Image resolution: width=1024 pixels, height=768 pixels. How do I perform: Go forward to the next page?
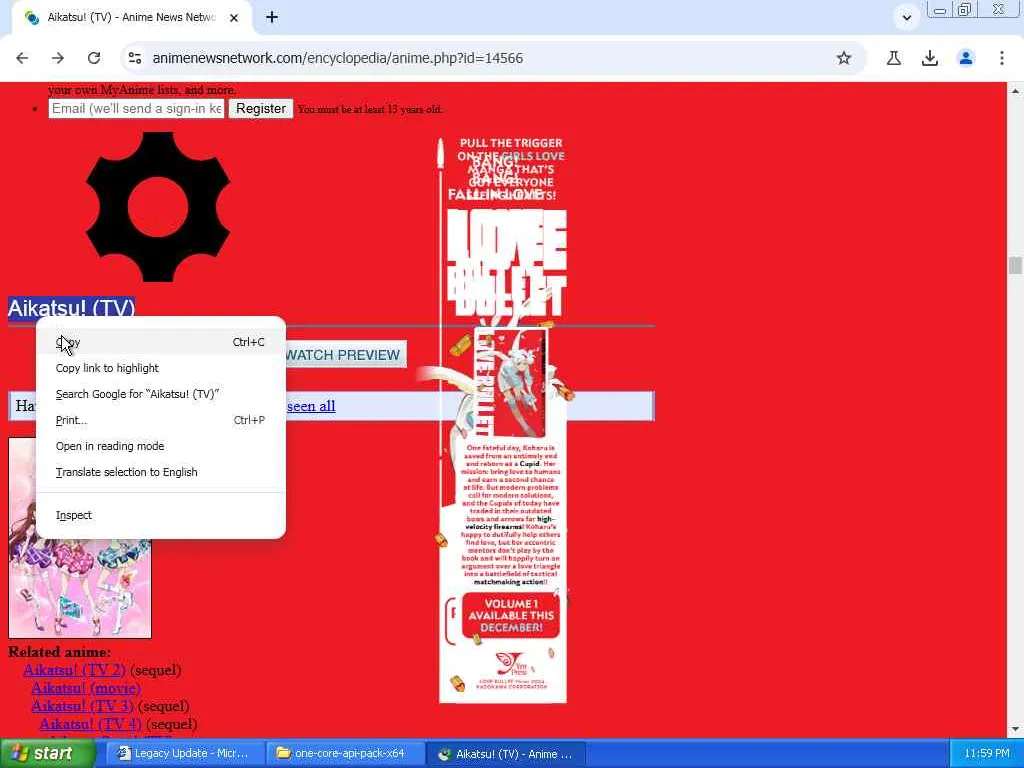(58, 58)
